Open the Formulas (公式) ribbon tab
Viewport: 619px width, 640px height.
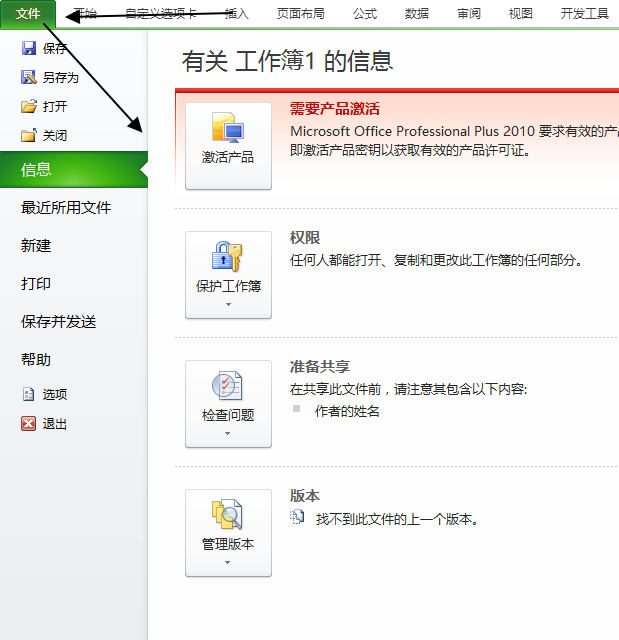(x=365, y=14)
